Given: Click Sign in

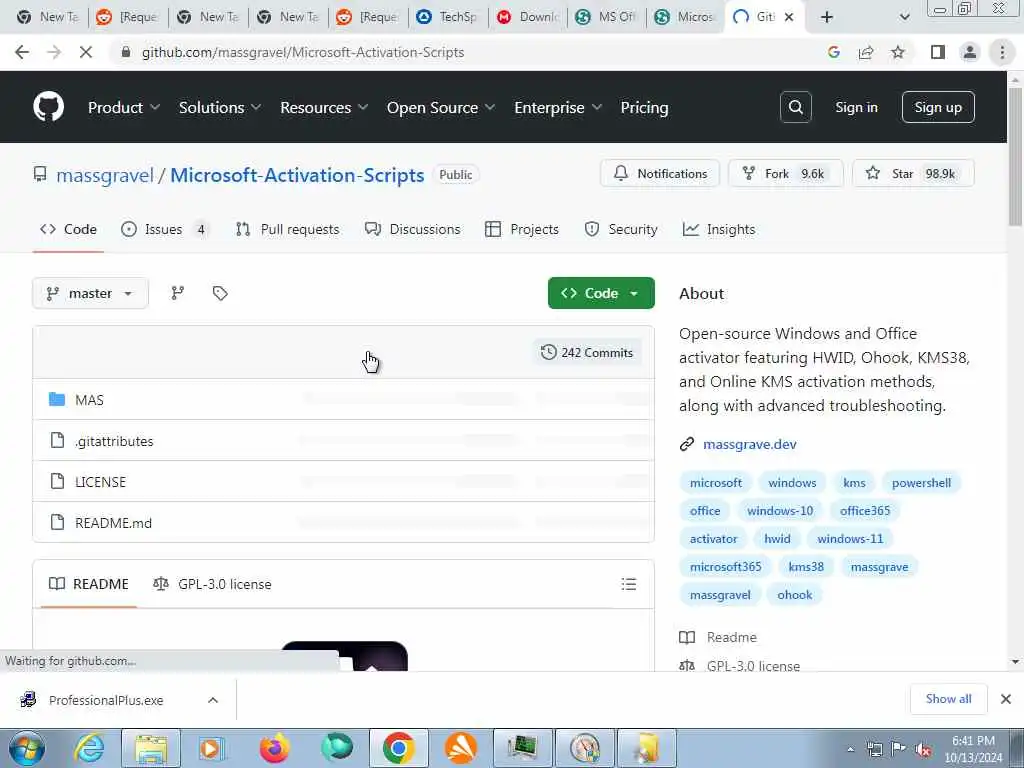Looking at the screenshot, I should click(856, 107).
